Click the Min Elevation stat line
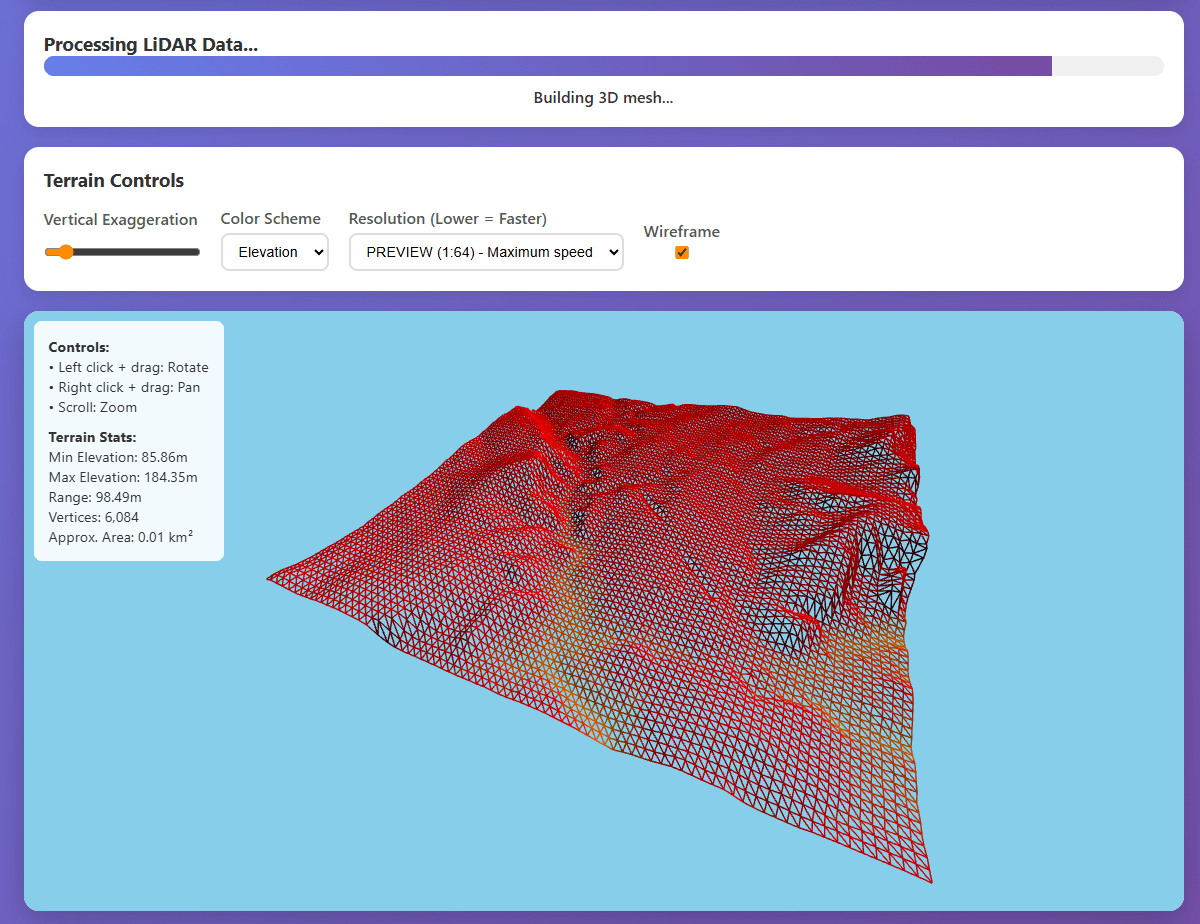 tap(118, 457)
